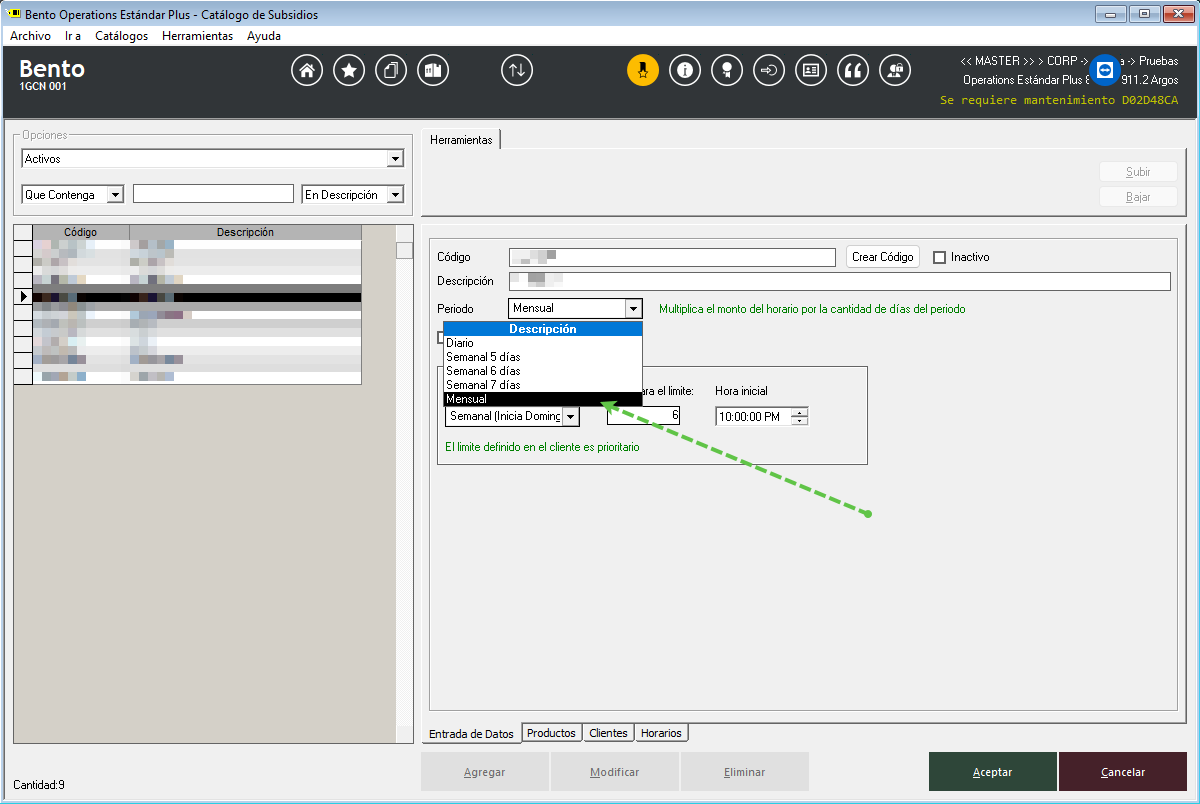Open the Ir a menu
Viewport: 1200px width, 804px height.
73,36
